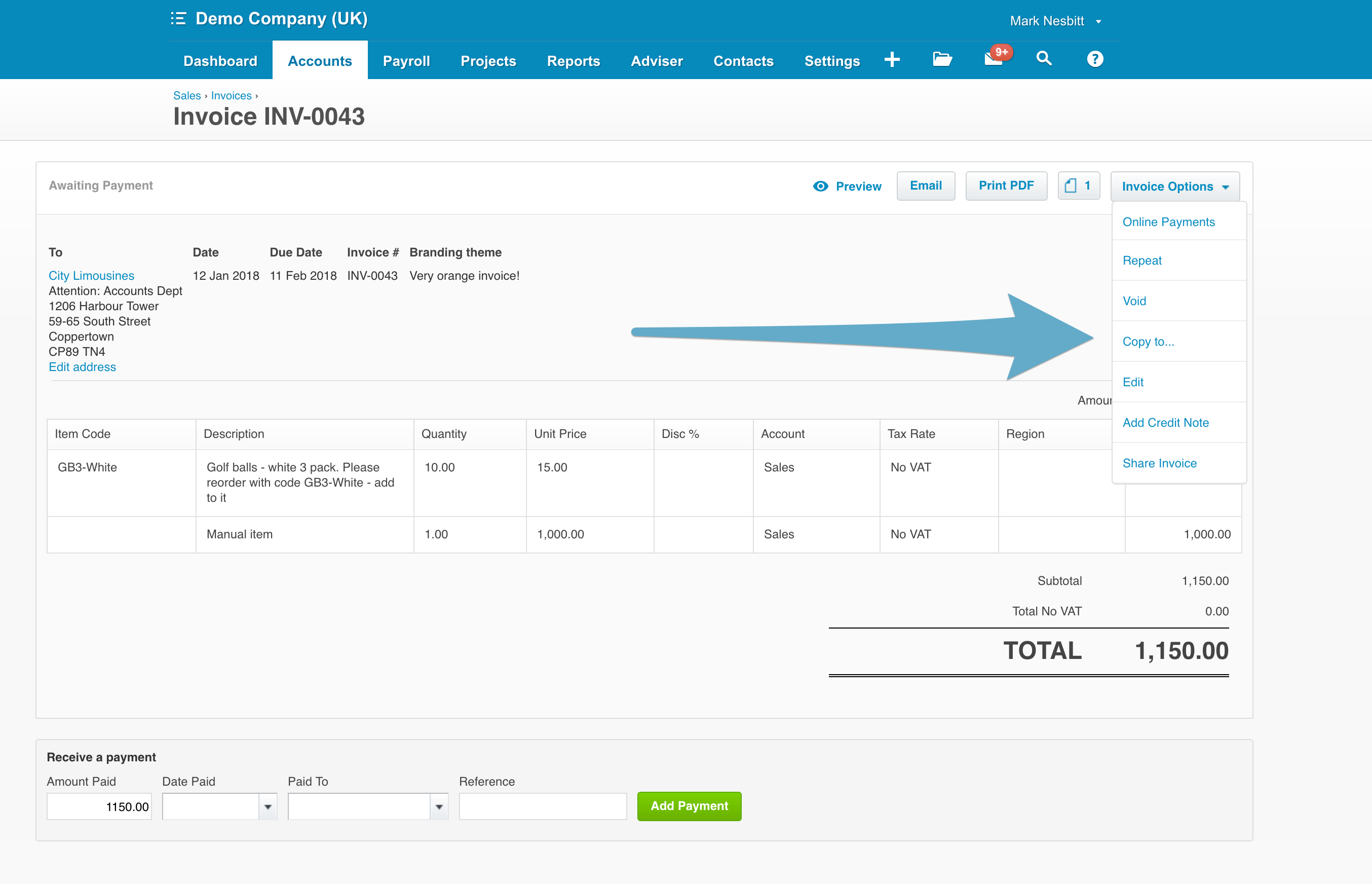Open the Invoice Options dropdown
Image resolution: width=1372 pixels, height=884 pixels.
click(x=1174, y=186)
